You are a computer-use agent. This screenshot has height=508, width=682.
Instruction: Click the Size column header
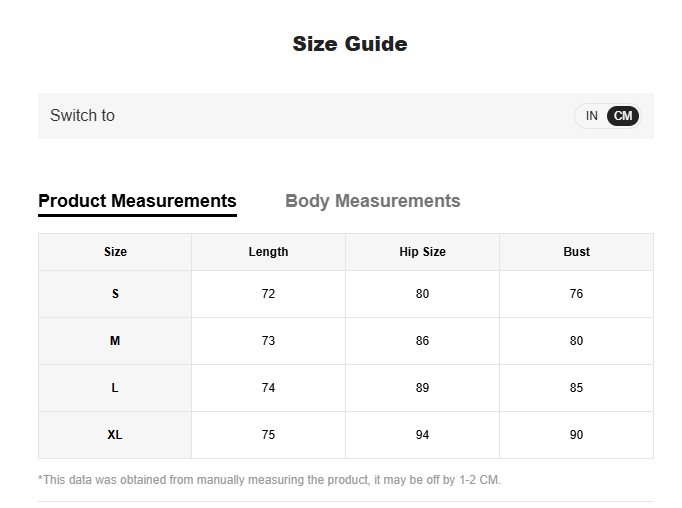(115, 252)
